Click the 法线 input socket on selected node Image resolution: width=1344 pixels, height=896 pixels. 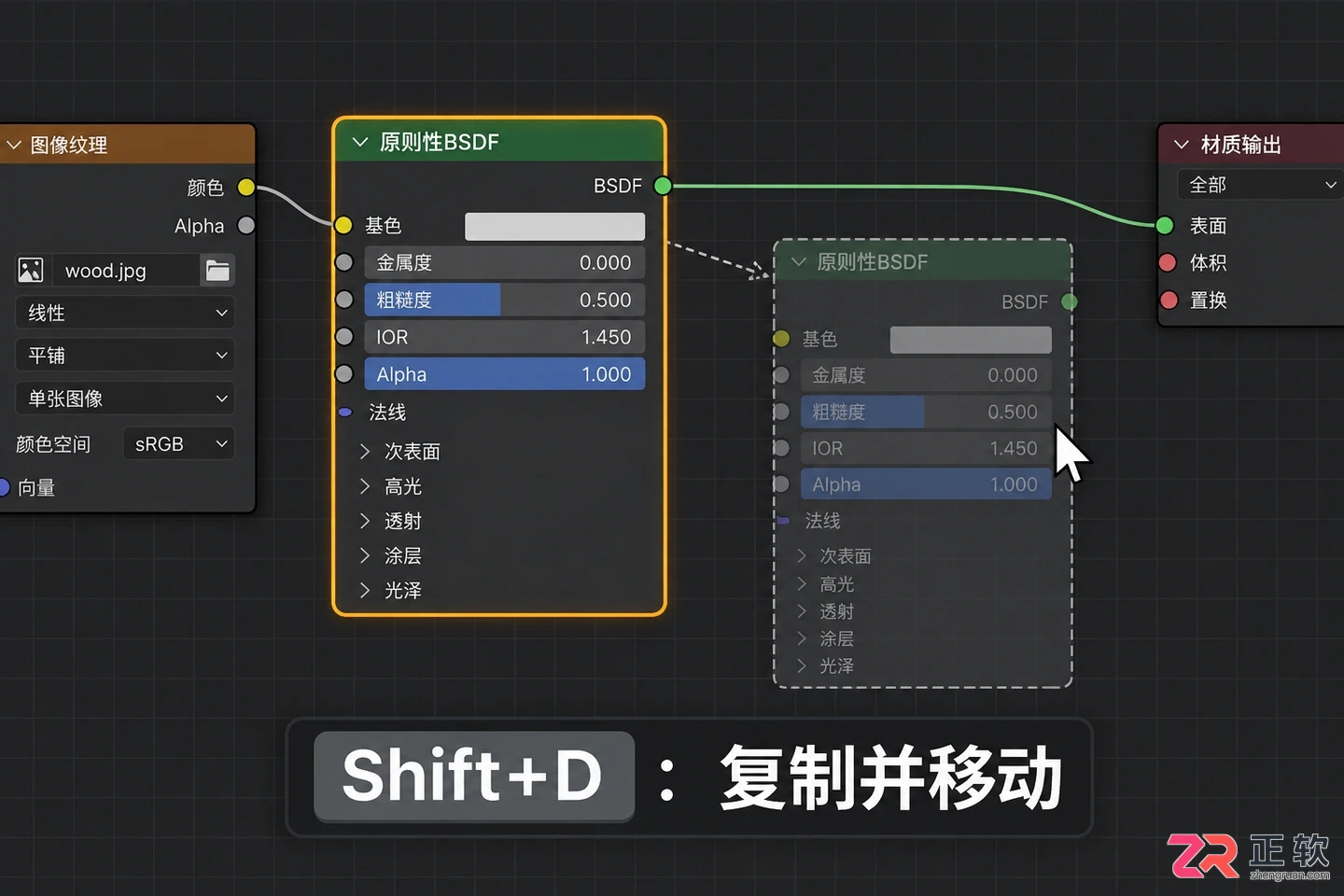[344, 412]
